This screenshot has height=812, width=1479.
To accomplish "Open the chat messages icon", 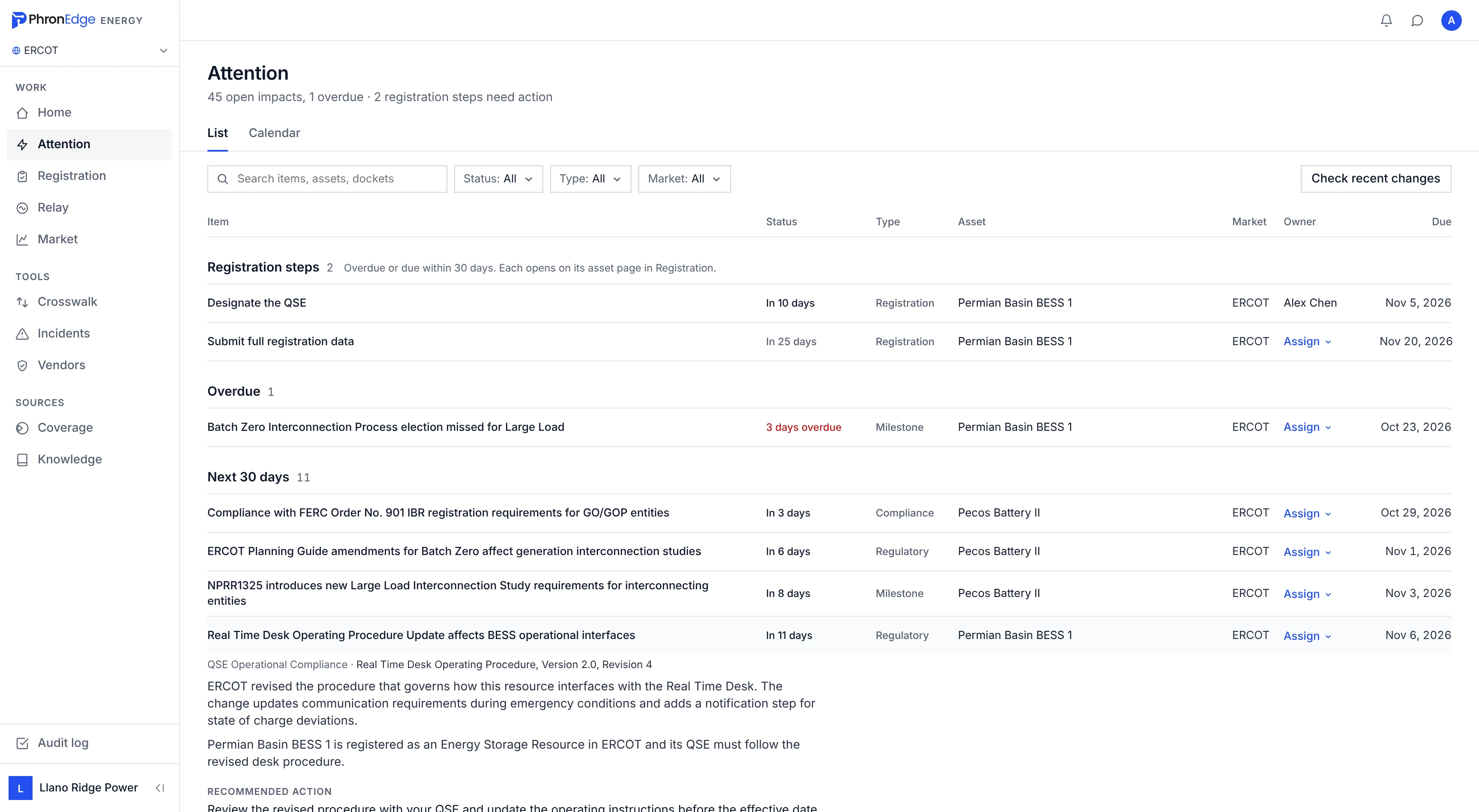I will point(1417,21).
